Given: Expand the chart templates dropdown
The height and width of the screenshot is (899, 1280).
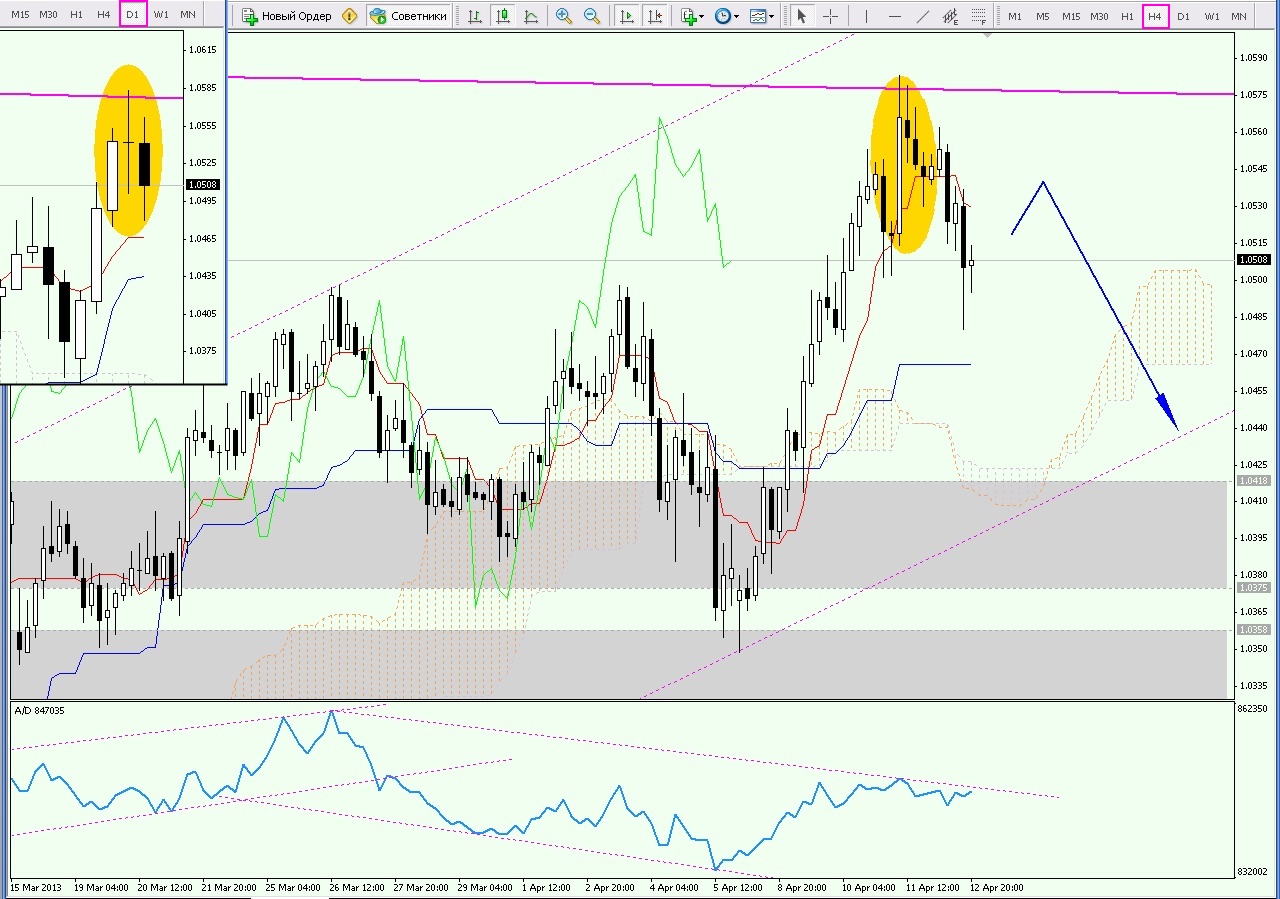Looking at the screenshot, I should (x=762, y=16).
